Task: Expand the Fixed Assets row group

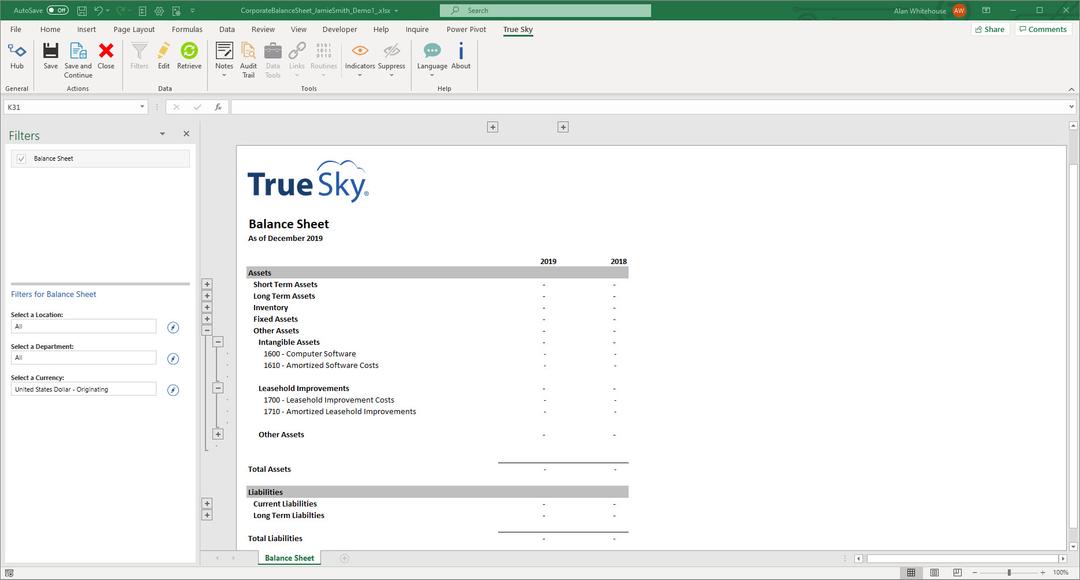Action: [207, 319]
